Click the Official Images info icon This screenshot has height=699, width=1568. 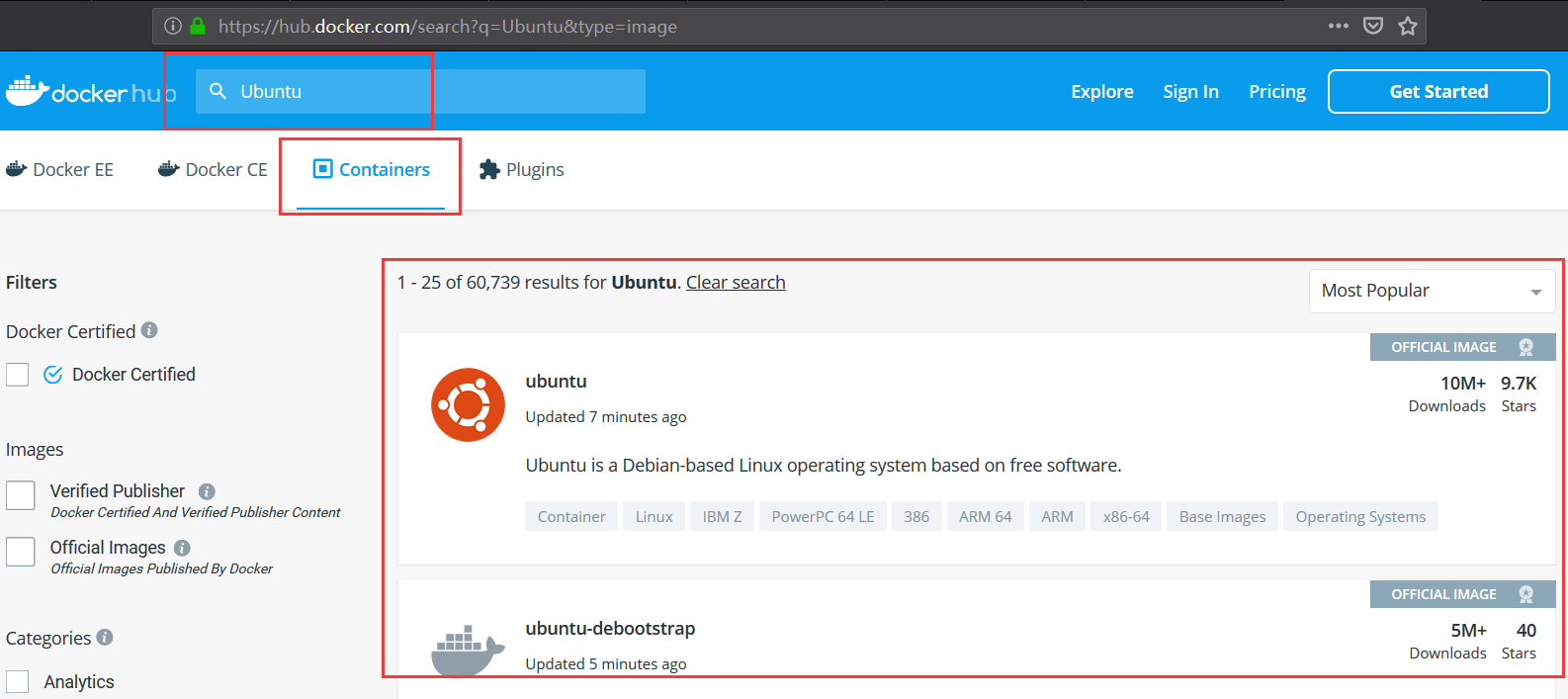[182, 548]
